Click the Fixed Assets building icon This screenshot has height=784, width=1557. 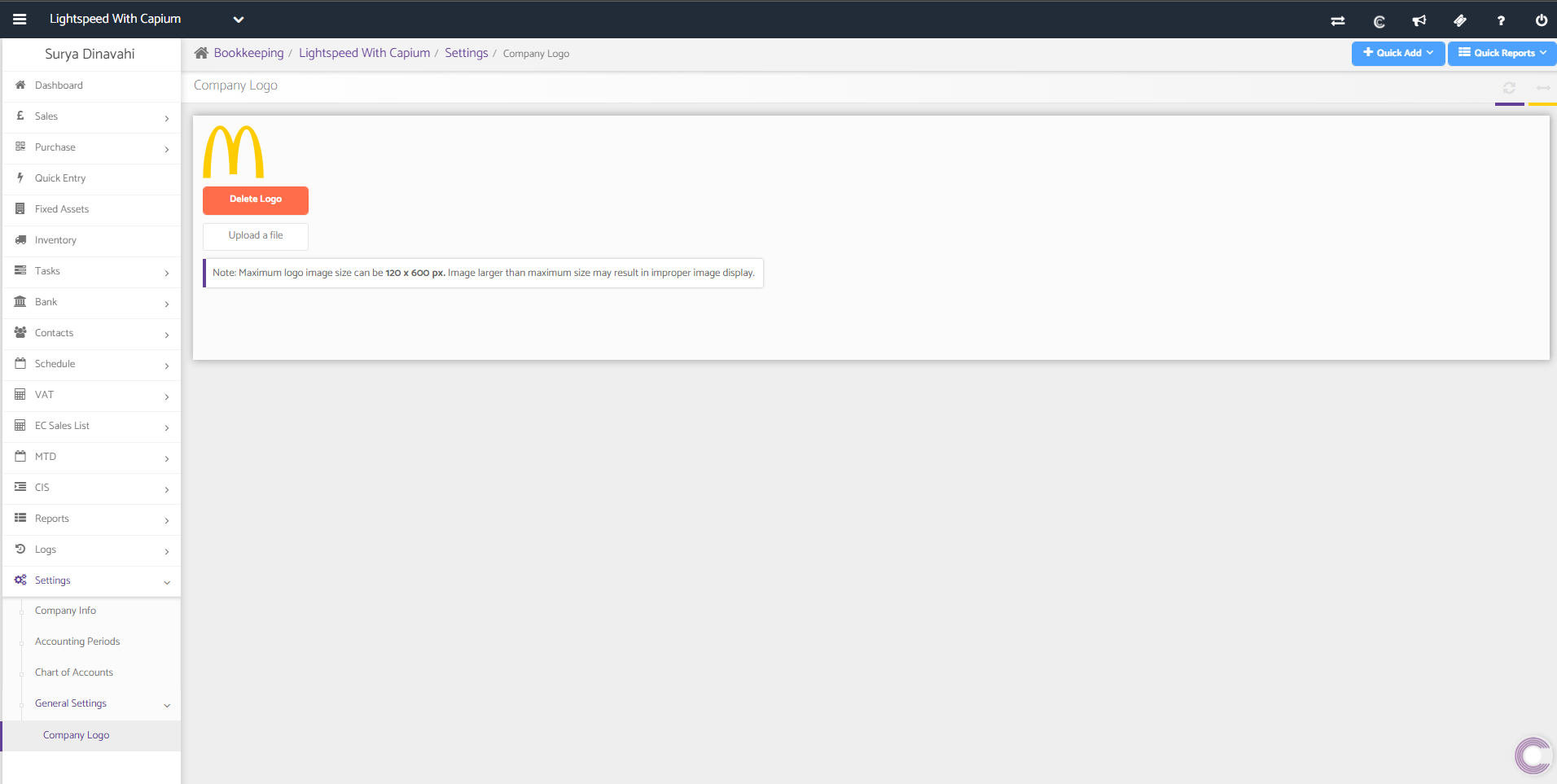20,208
